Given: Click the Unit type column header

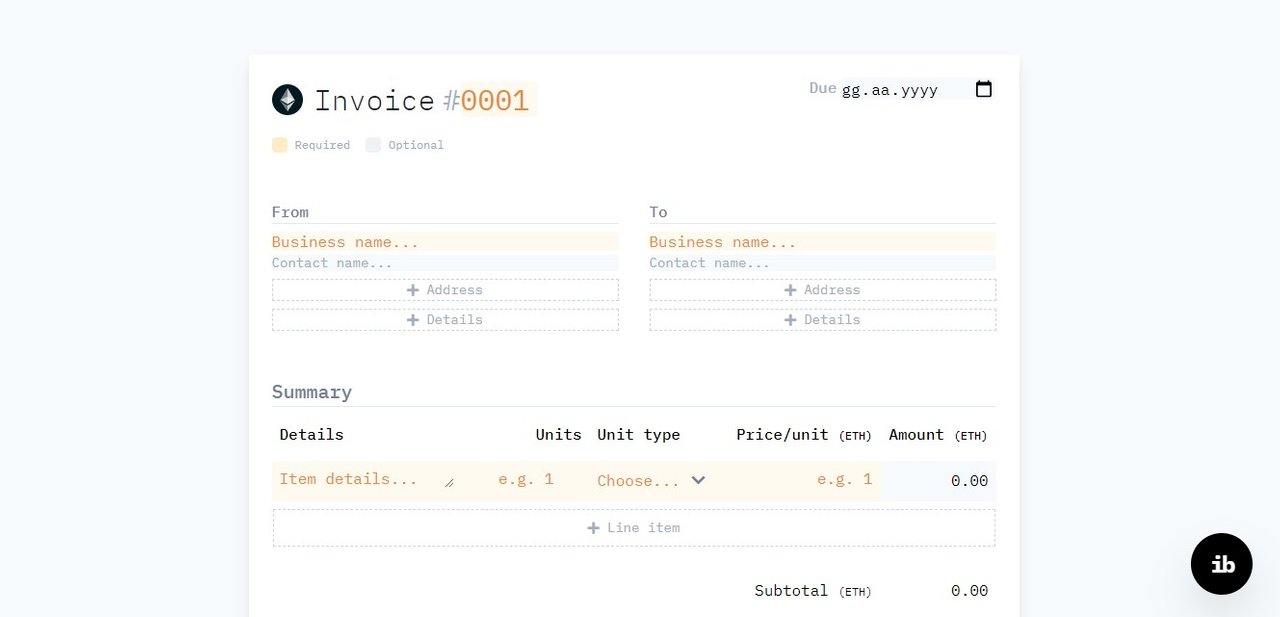Looking at the screenshot, I should pyautogui.click(x=639, y=435).
